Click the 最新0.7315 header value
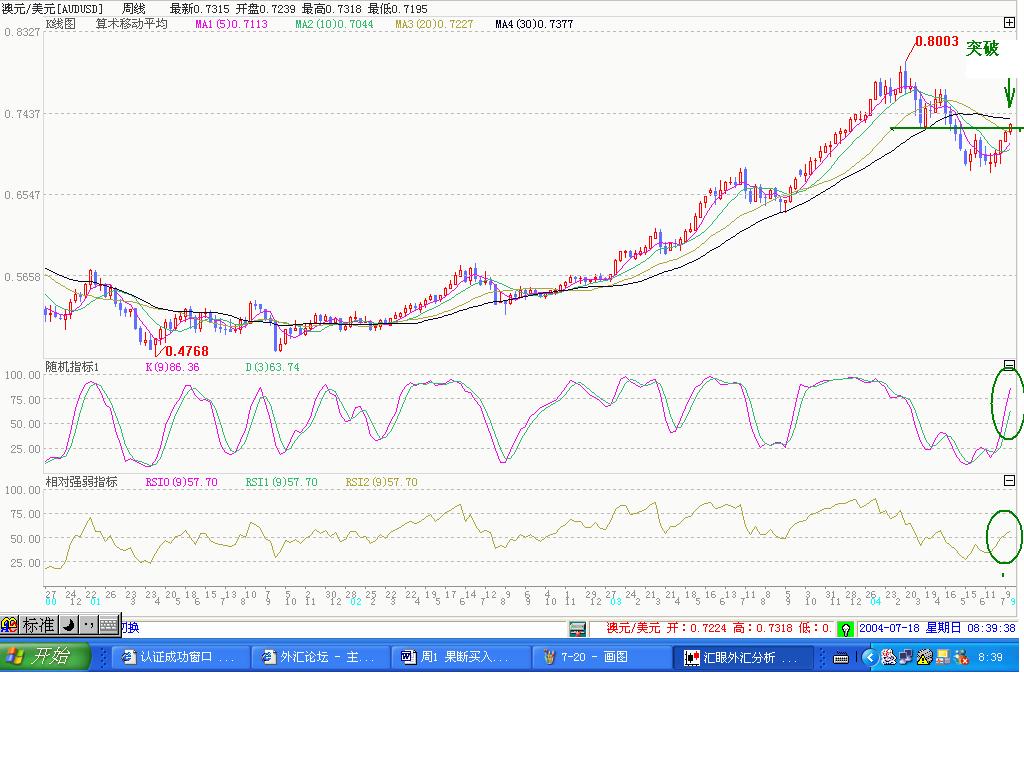 200,8
